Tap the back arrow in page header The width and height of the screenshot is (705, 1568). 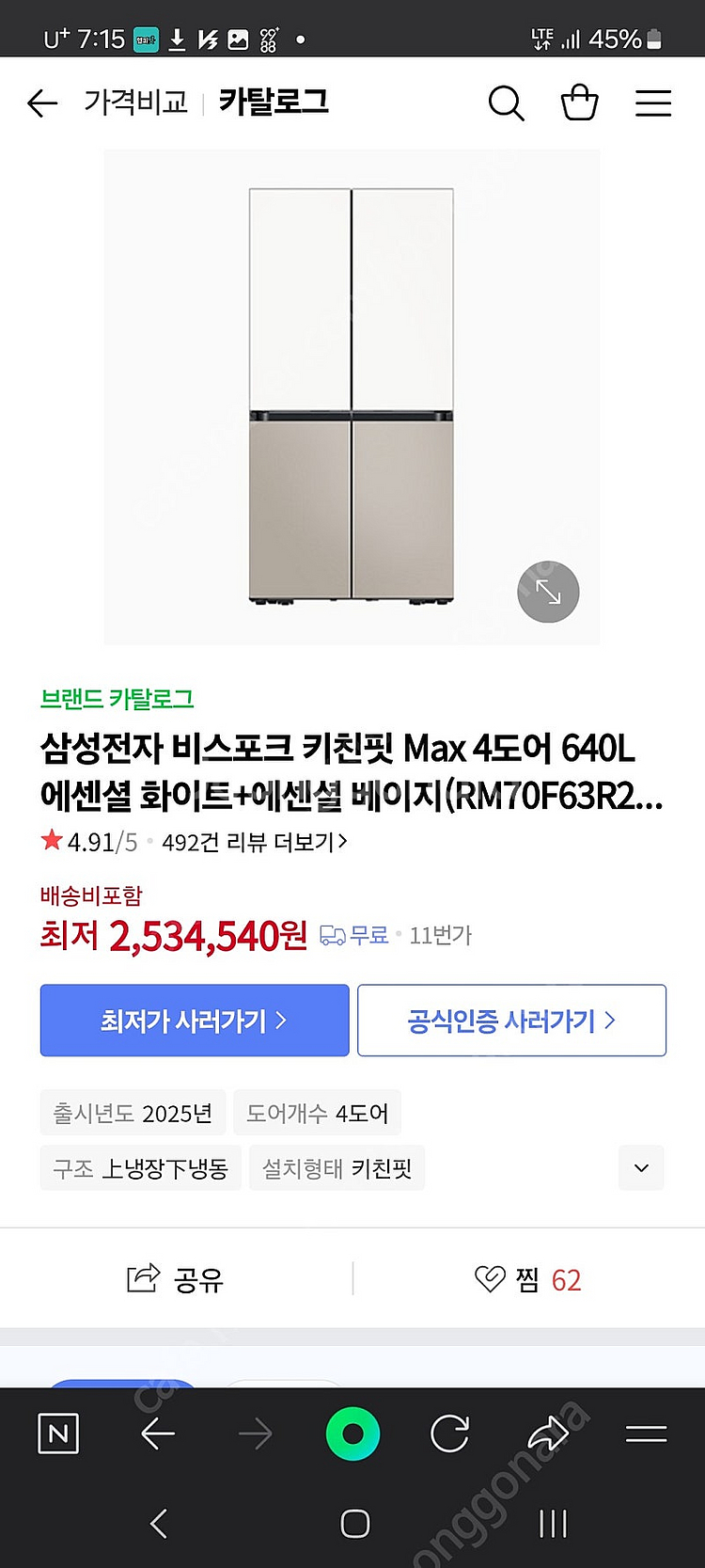[42, 103]
